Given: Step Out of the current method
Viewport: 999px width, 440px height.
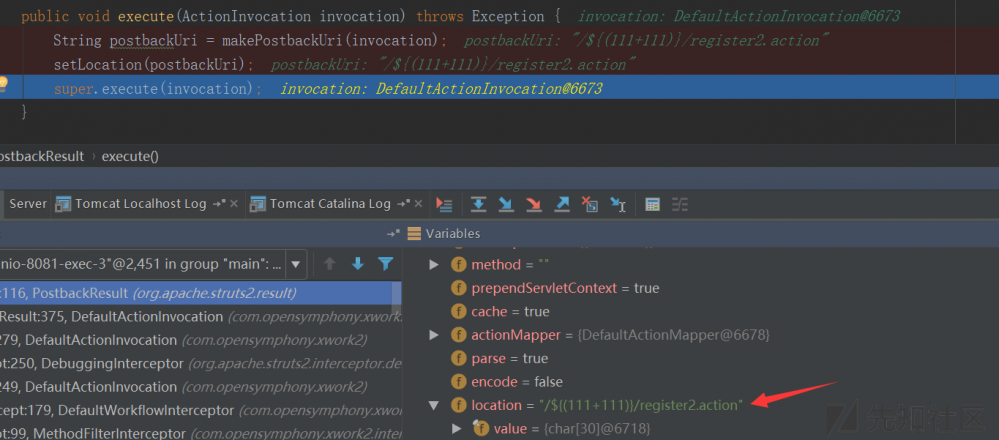Looking at the screenshot, I should click(x=562, y=204).
